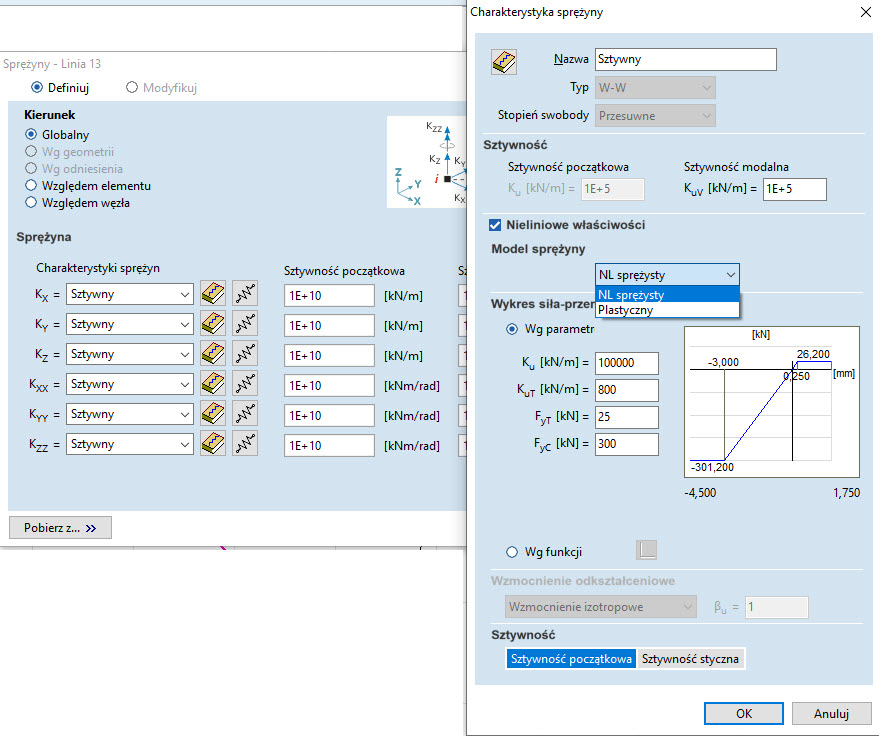
Task: Click function picker icon next to Wg funkcji
Action: pyautogui.click(x=647, y=551)
